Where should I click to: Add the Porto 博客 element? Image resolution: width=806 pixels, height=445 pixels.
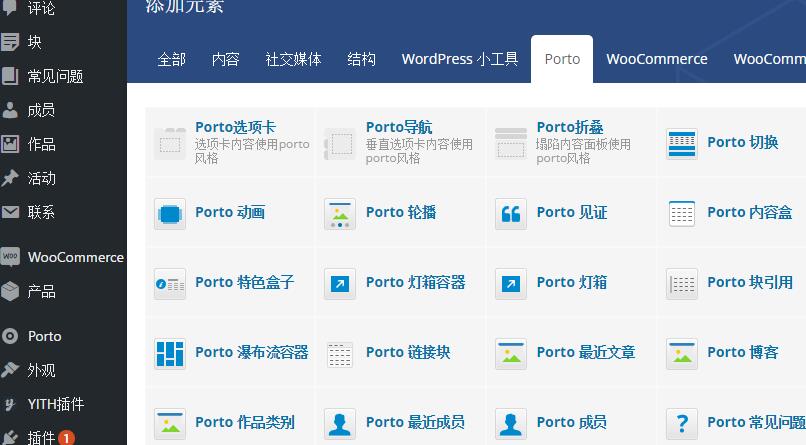(732, 353)
